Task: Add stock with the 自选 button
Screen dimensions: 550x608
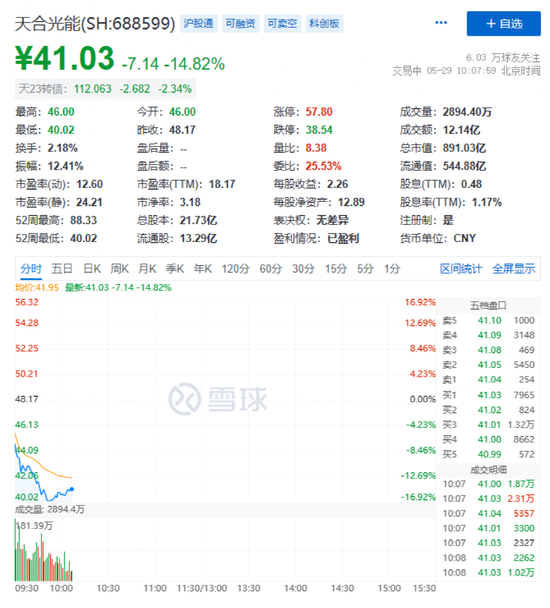Action: point(503,24)
